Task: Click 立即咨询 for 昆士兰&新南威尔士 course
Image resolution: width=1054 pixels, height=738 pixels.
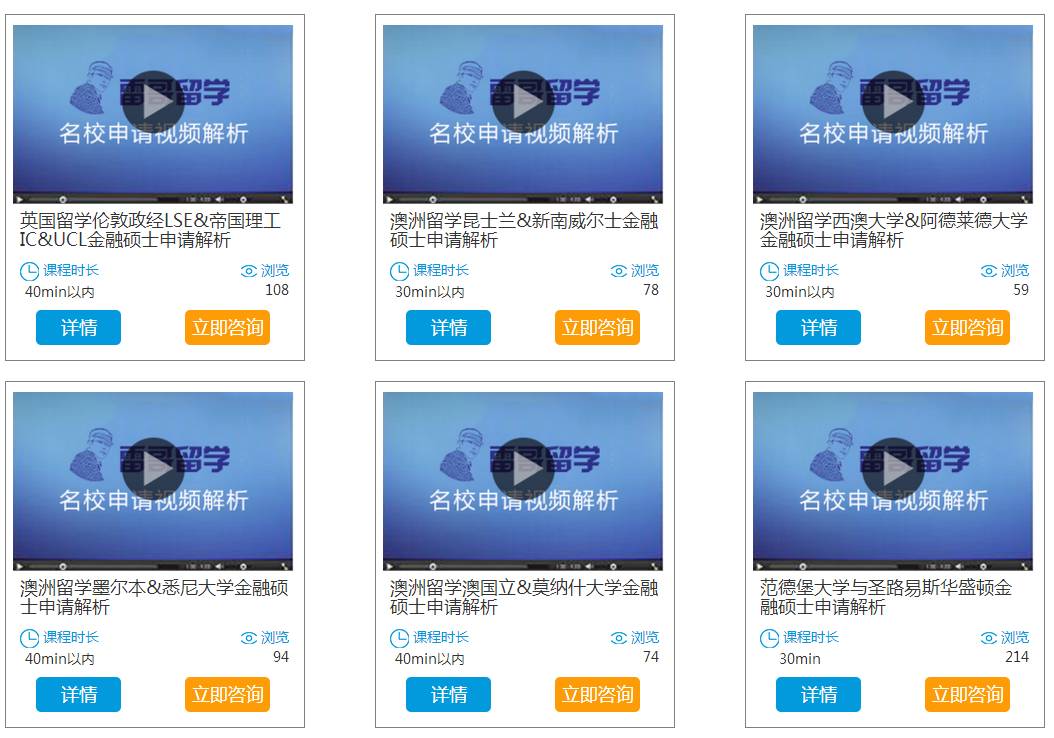Action: (598, 327)
